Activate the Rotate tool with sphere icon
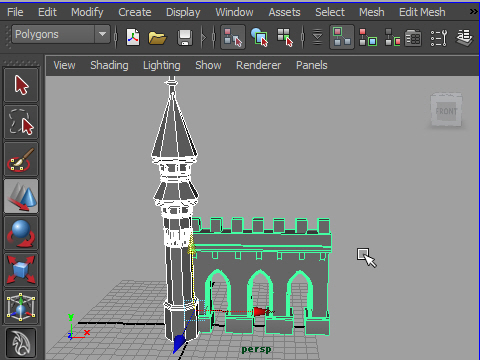This screenshot has width=480, height=360. pos(21,233)
